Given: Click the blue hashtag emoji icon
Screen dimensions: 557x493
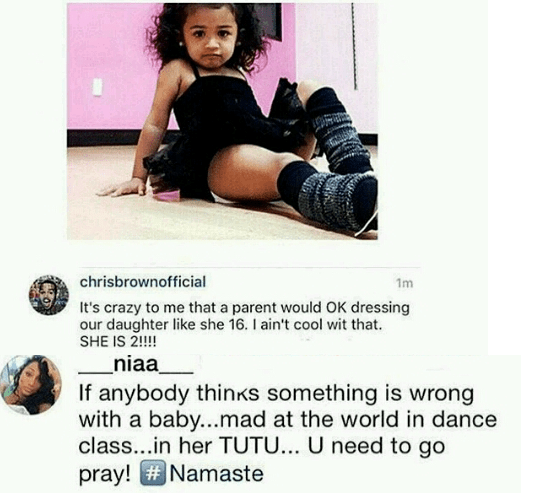Looking at the screenshot, I should pyautogui.click(x=153, y=473).
